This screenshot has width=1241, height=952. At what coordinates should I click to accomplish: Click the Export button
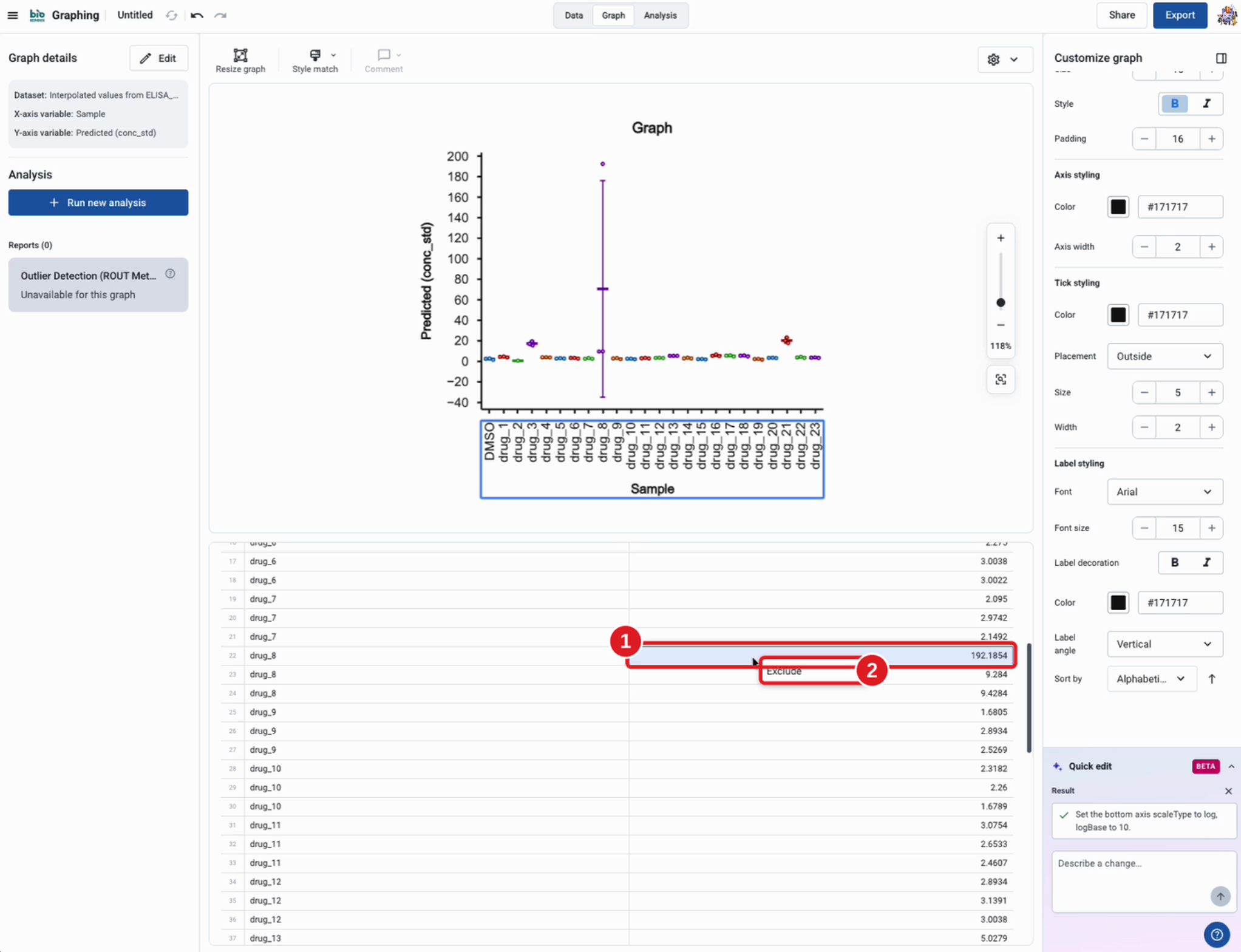[1179, 15]
